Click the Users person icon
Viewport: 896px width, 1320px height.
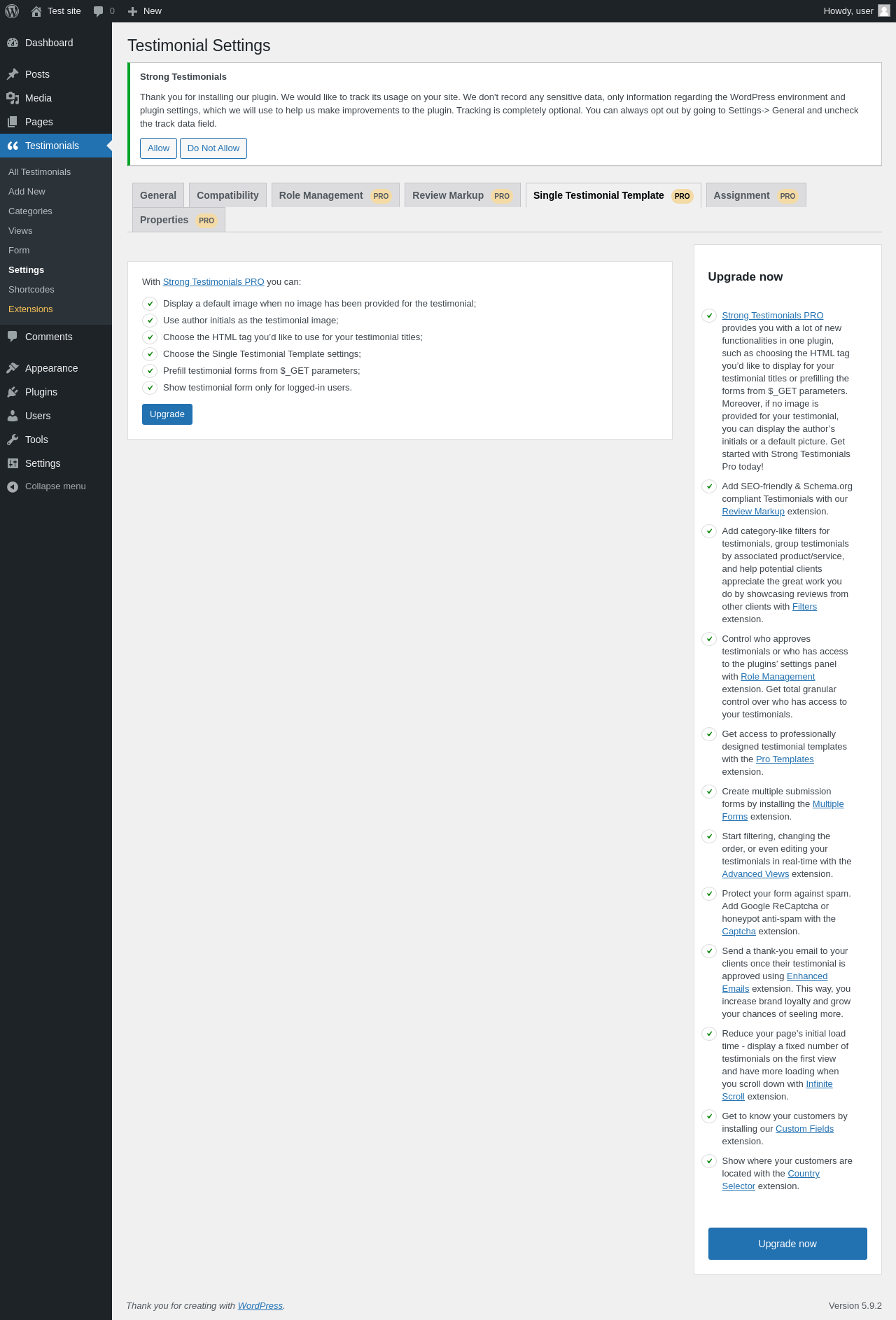point(13,416)
